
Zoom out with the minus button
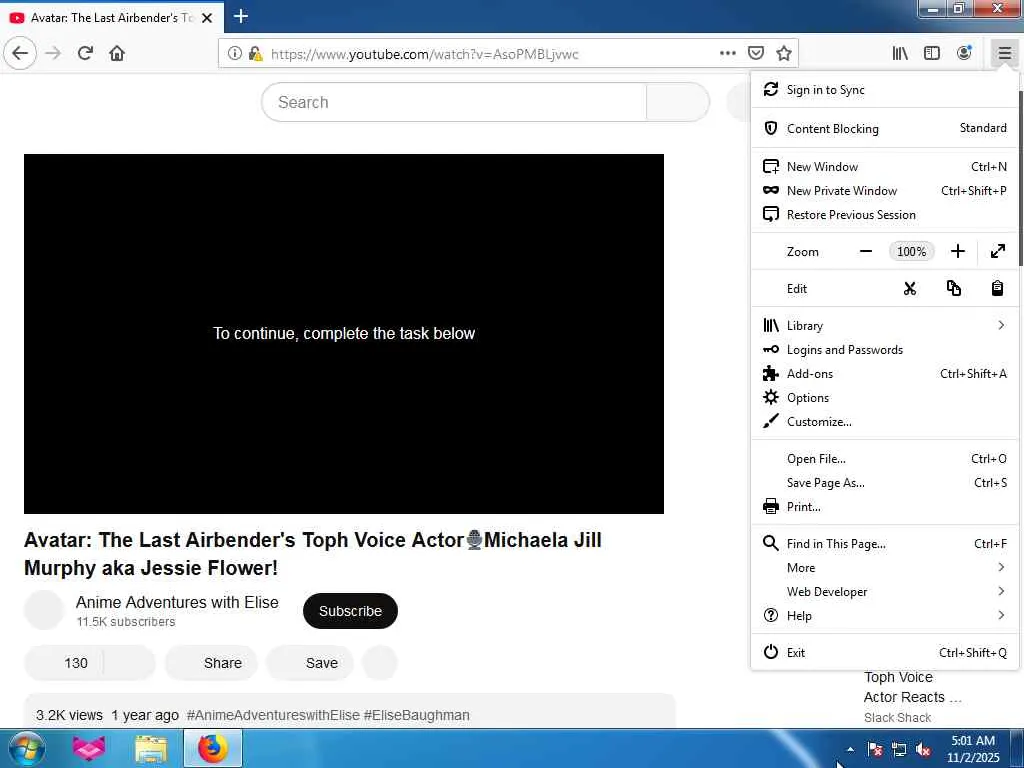click(866, 251)
